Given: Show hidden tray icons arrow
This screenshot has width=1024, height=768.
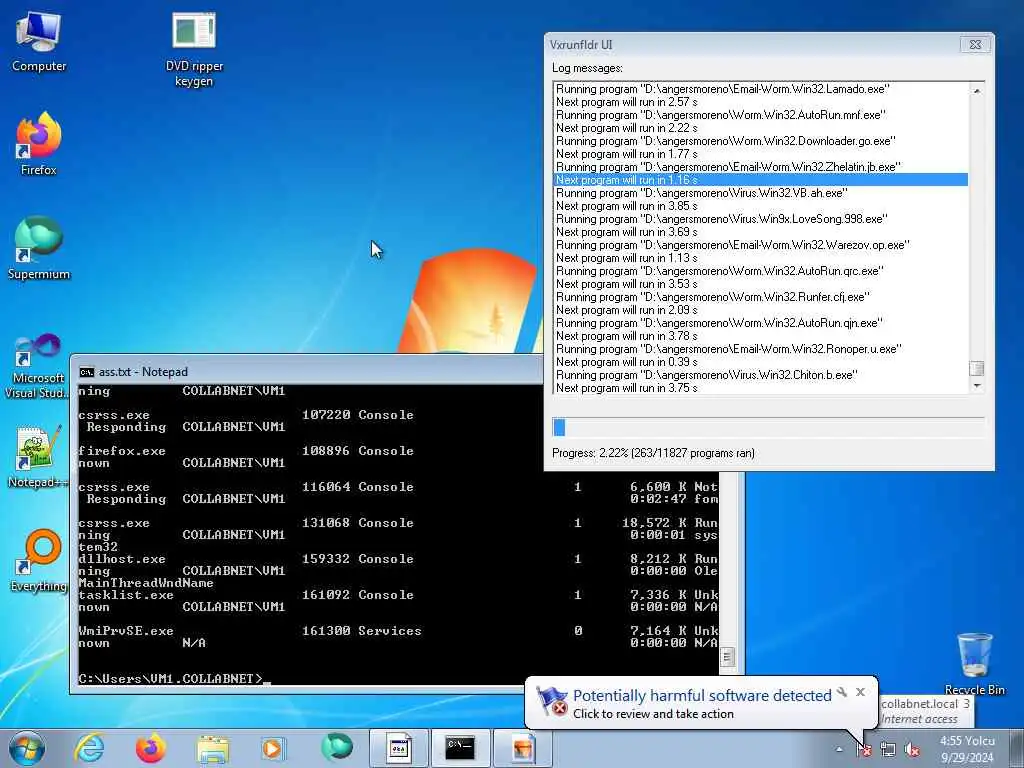Looking at the screenshot, I should tap(839, 749).
